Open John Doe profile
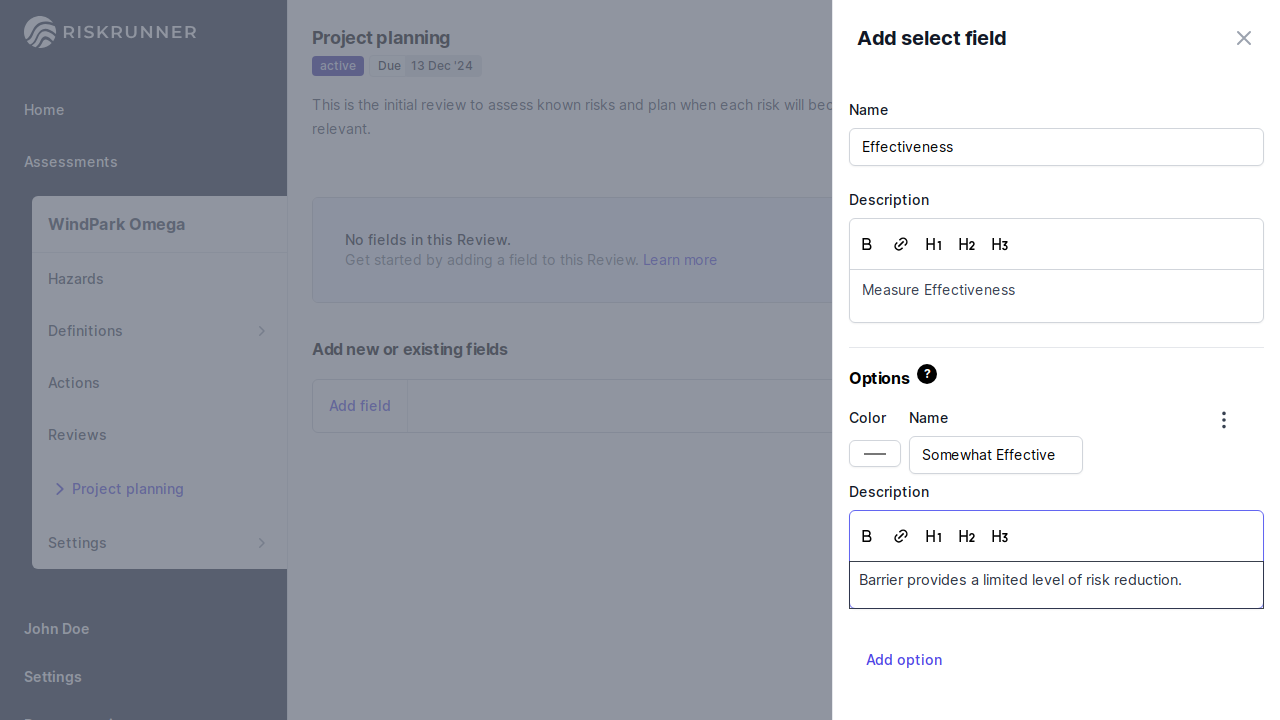Image resolution: width=1280 pixels, height=720 pixels. [x=57, y=629]
